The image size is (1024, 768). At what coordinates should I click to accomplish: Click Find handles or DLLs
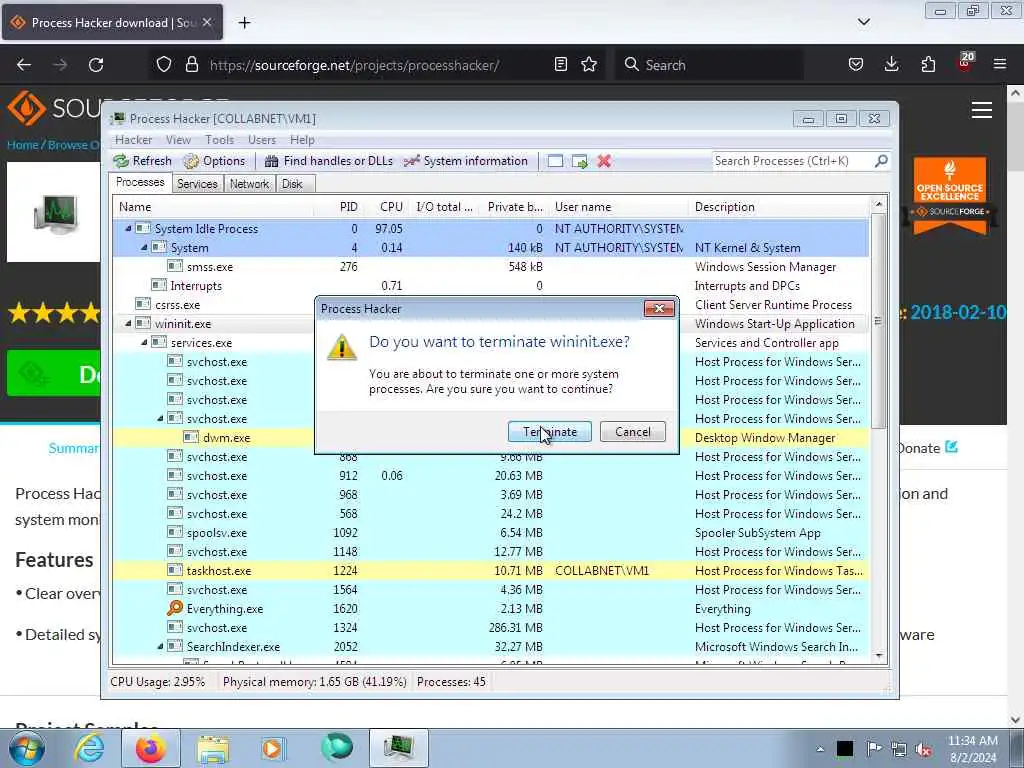tap(328, 161)
